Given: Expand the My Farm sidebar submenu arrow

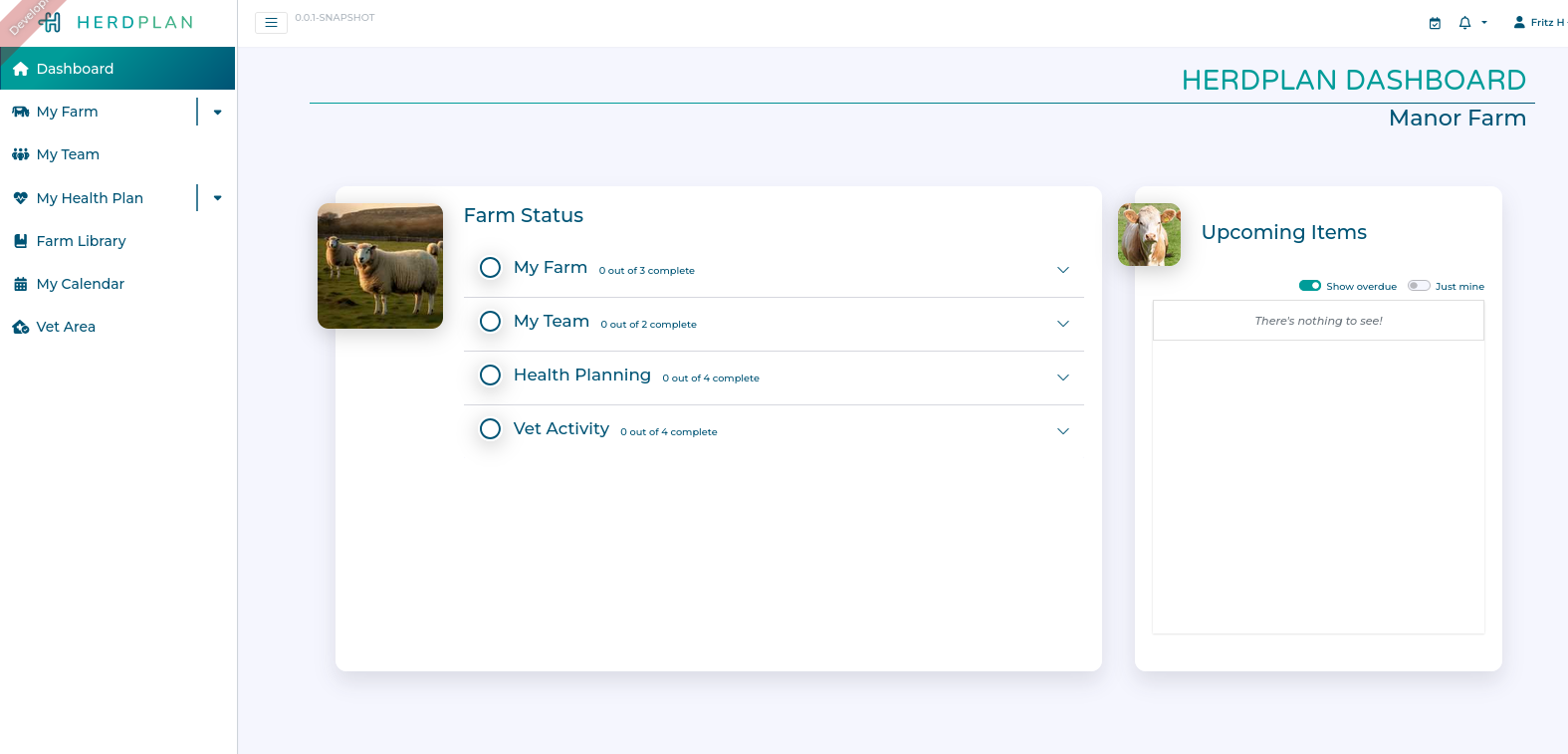Looking at the screenshot, I should (217, 113).
